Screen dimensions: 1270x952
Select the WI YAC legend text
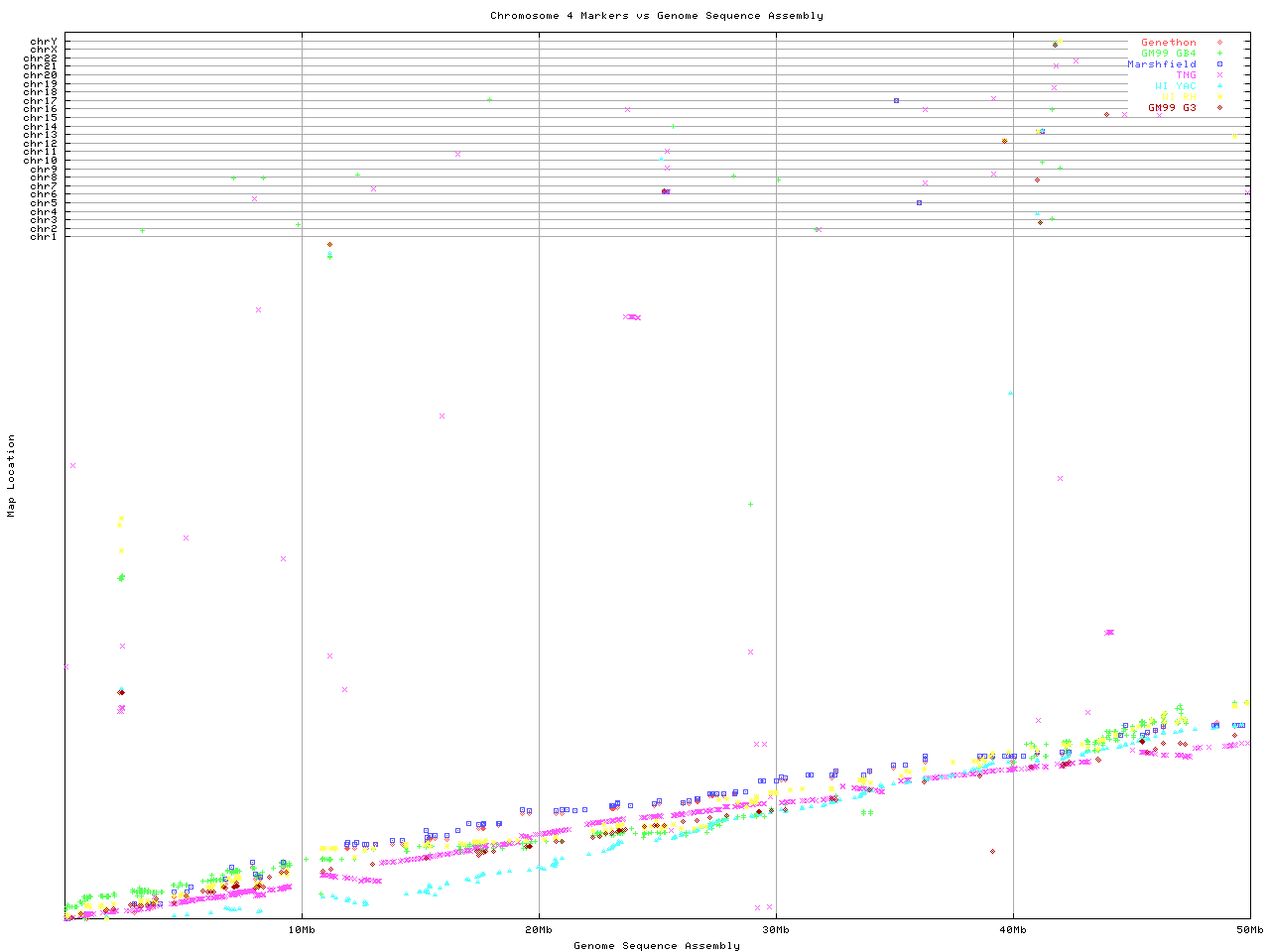1175,86
